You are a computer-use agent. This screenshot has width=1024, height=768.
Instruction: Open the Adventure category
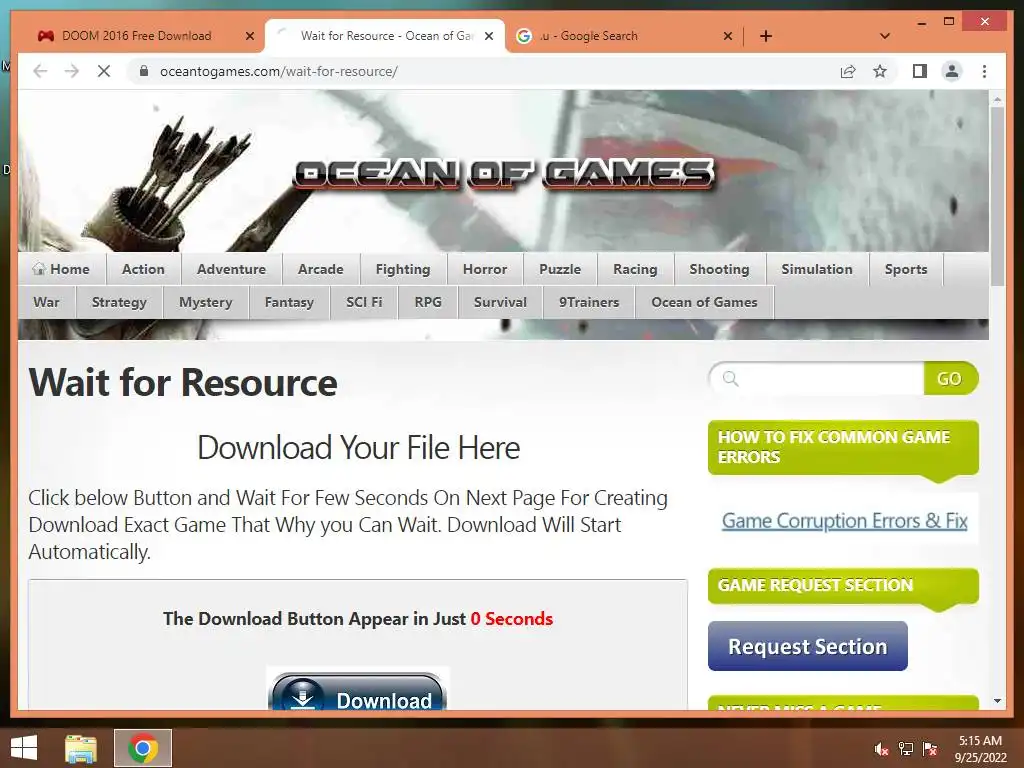pyautogui.click(x=231, y=269)
